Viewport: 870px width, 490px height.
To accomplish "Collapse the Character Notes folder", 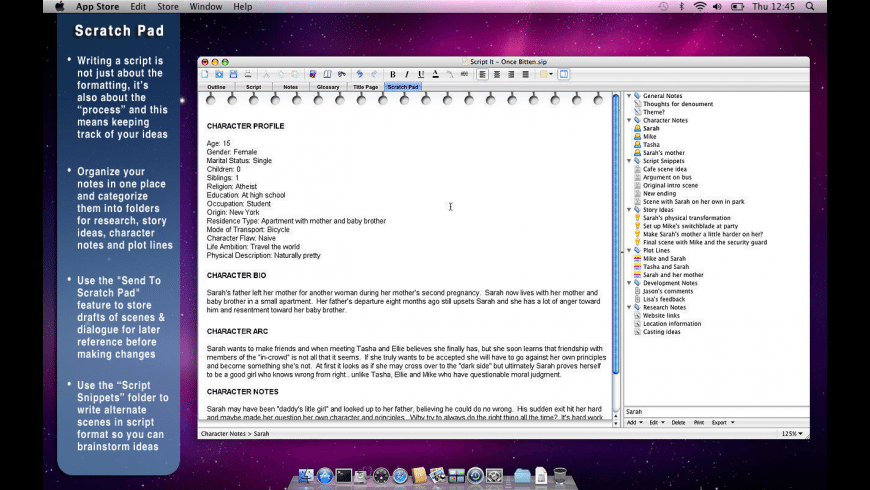I will pyautogui.click(x=629, y=120).
